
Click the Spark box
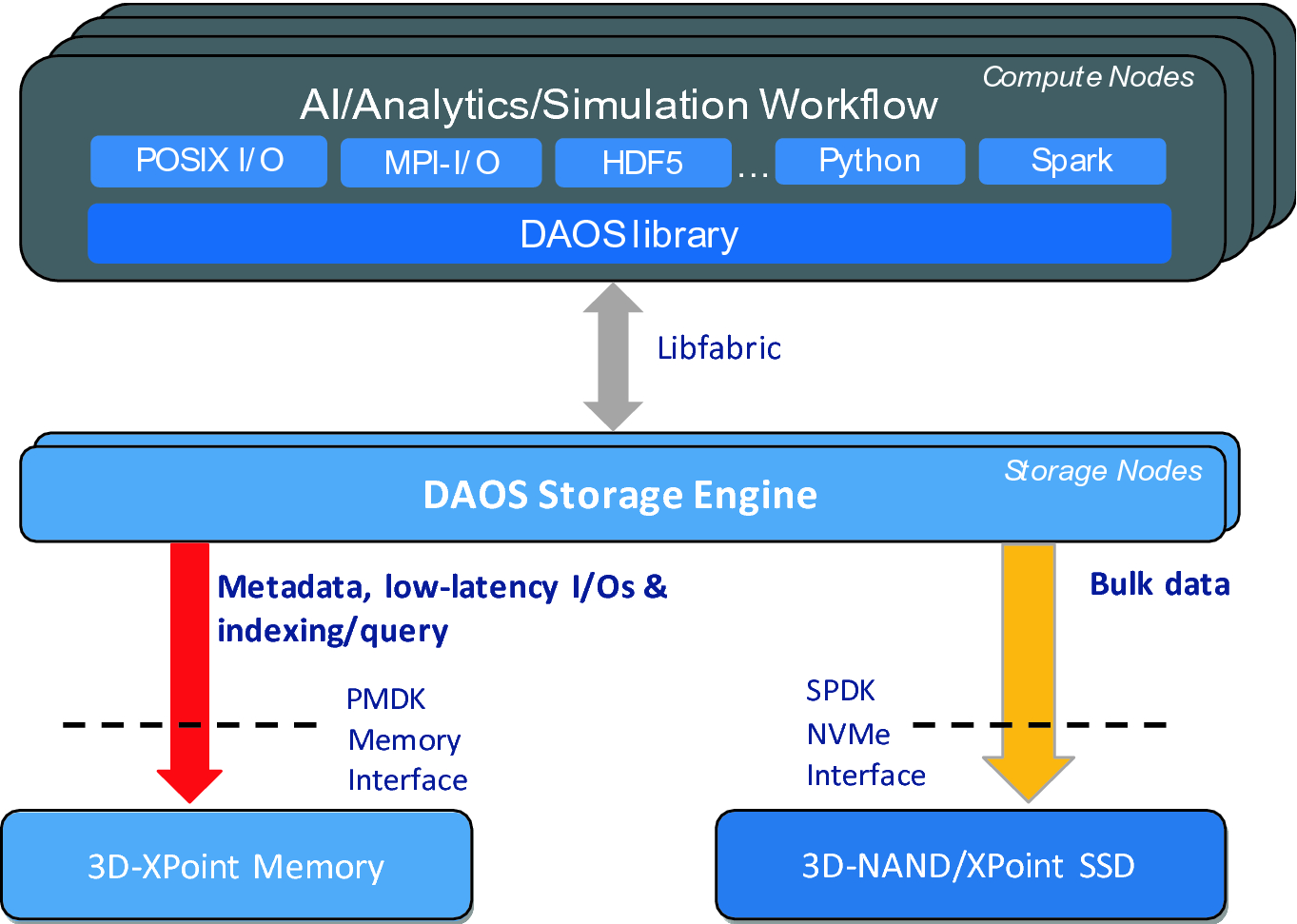click(1072, 161)
